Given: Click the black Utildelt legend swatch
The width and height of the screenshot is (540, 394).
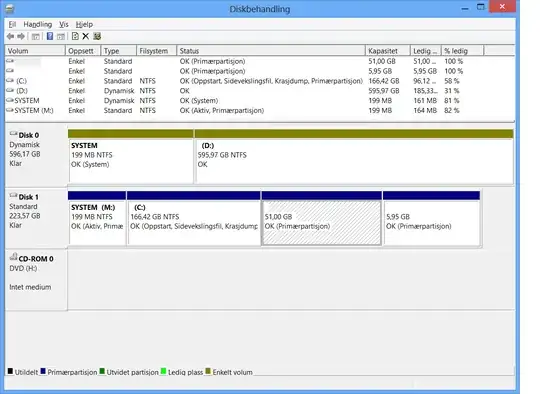Looking at the screenshot, I should pos(10,371).
